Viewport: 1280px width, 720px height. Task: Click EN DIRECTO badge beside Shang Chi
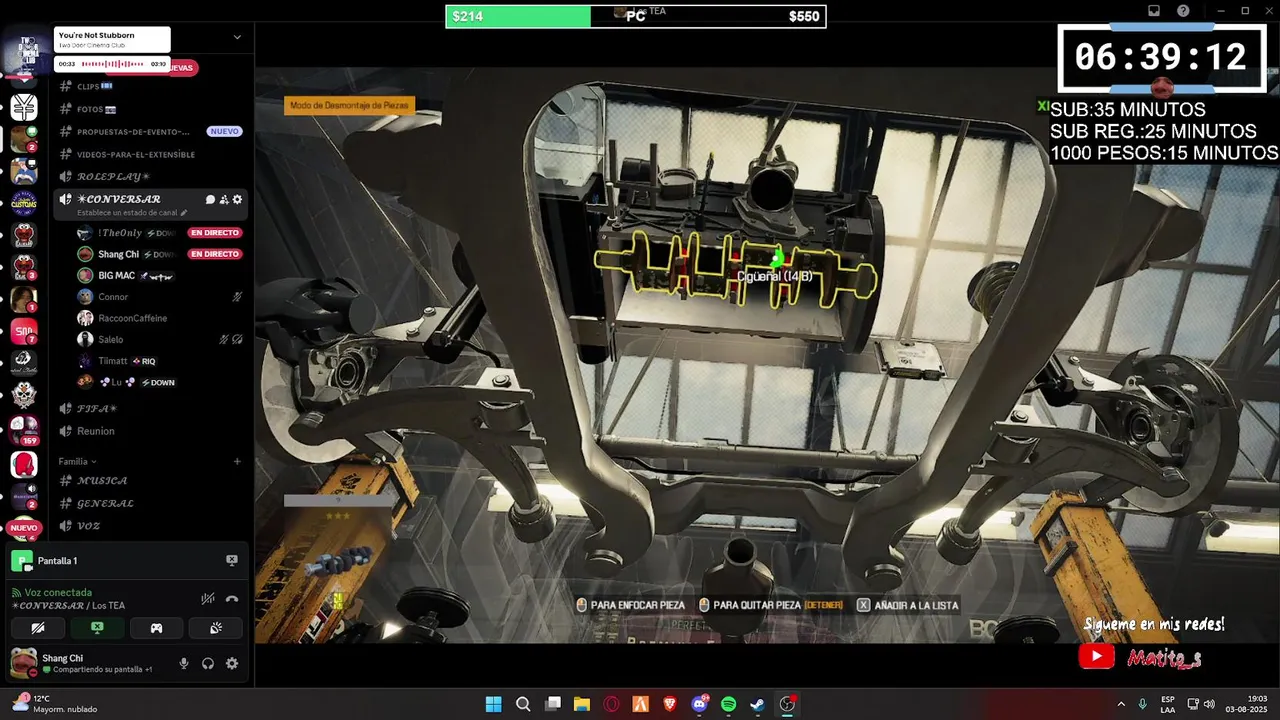pos(215,254)
